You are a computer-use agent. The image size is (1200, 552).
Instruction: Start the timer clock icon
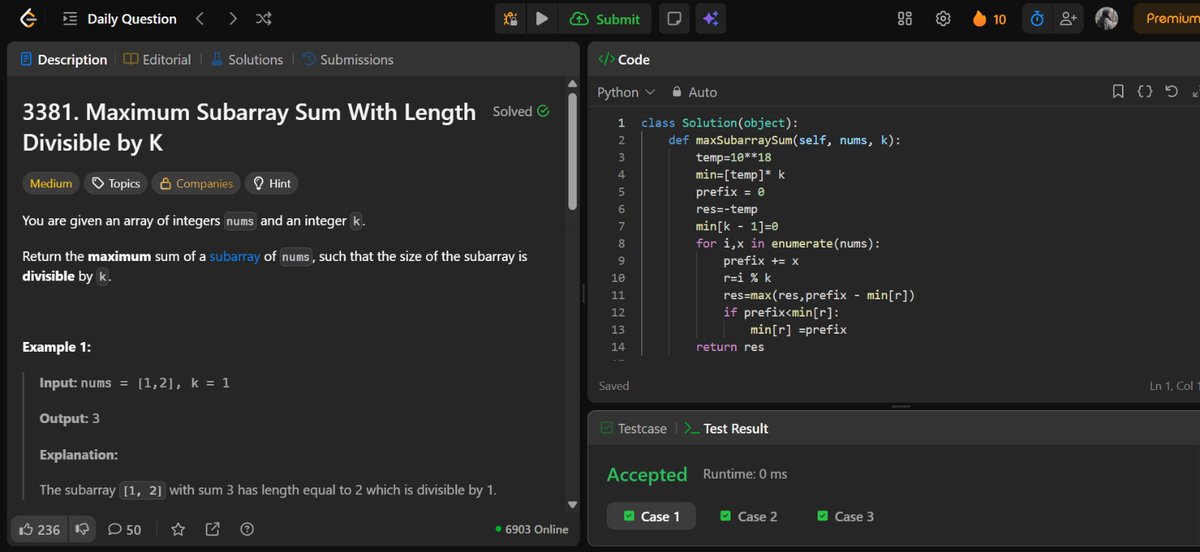(x=1037, y=18)
